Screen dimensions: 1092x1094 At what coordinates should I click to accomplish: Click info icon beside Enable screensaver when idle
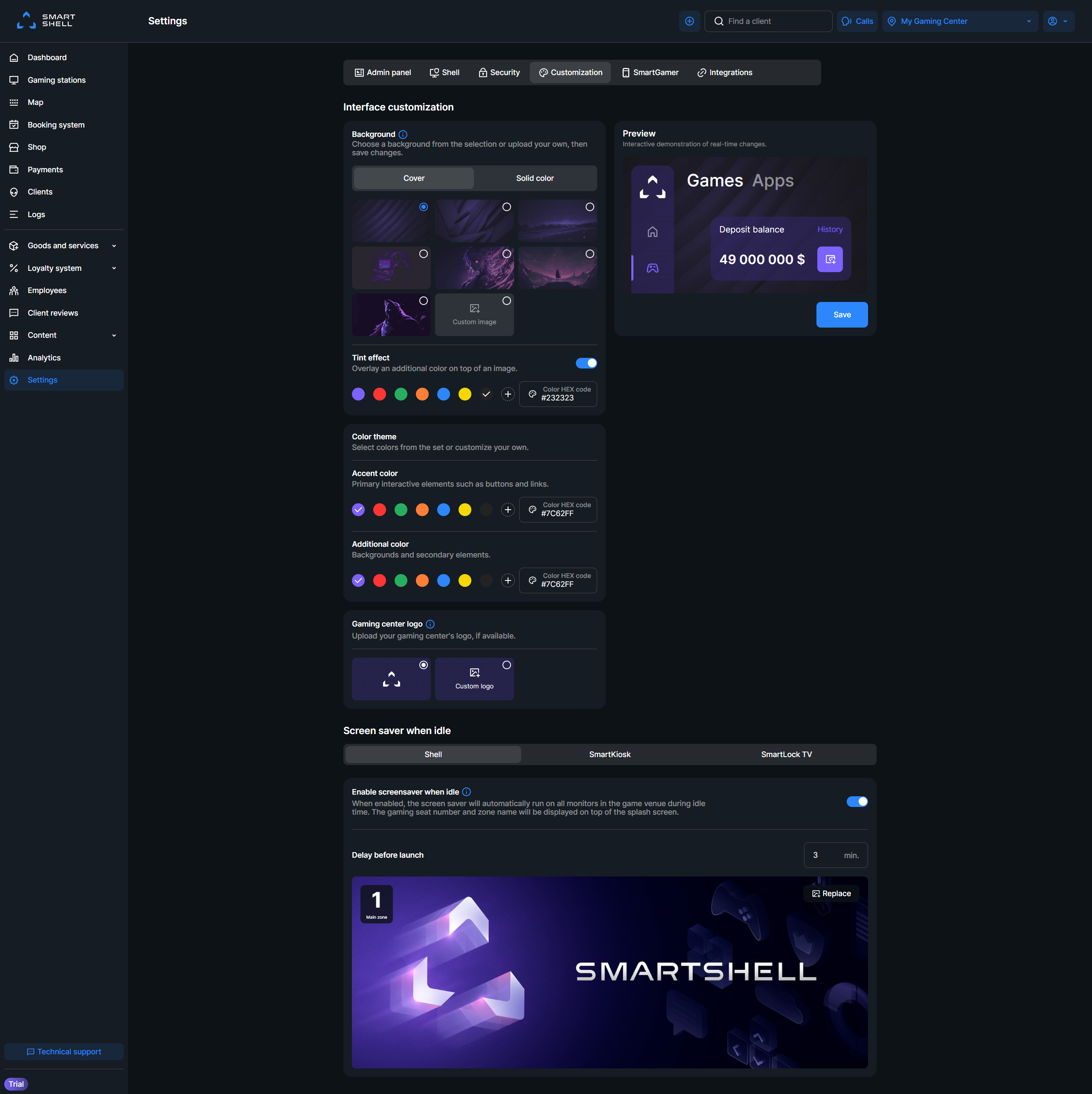[466, 792]
